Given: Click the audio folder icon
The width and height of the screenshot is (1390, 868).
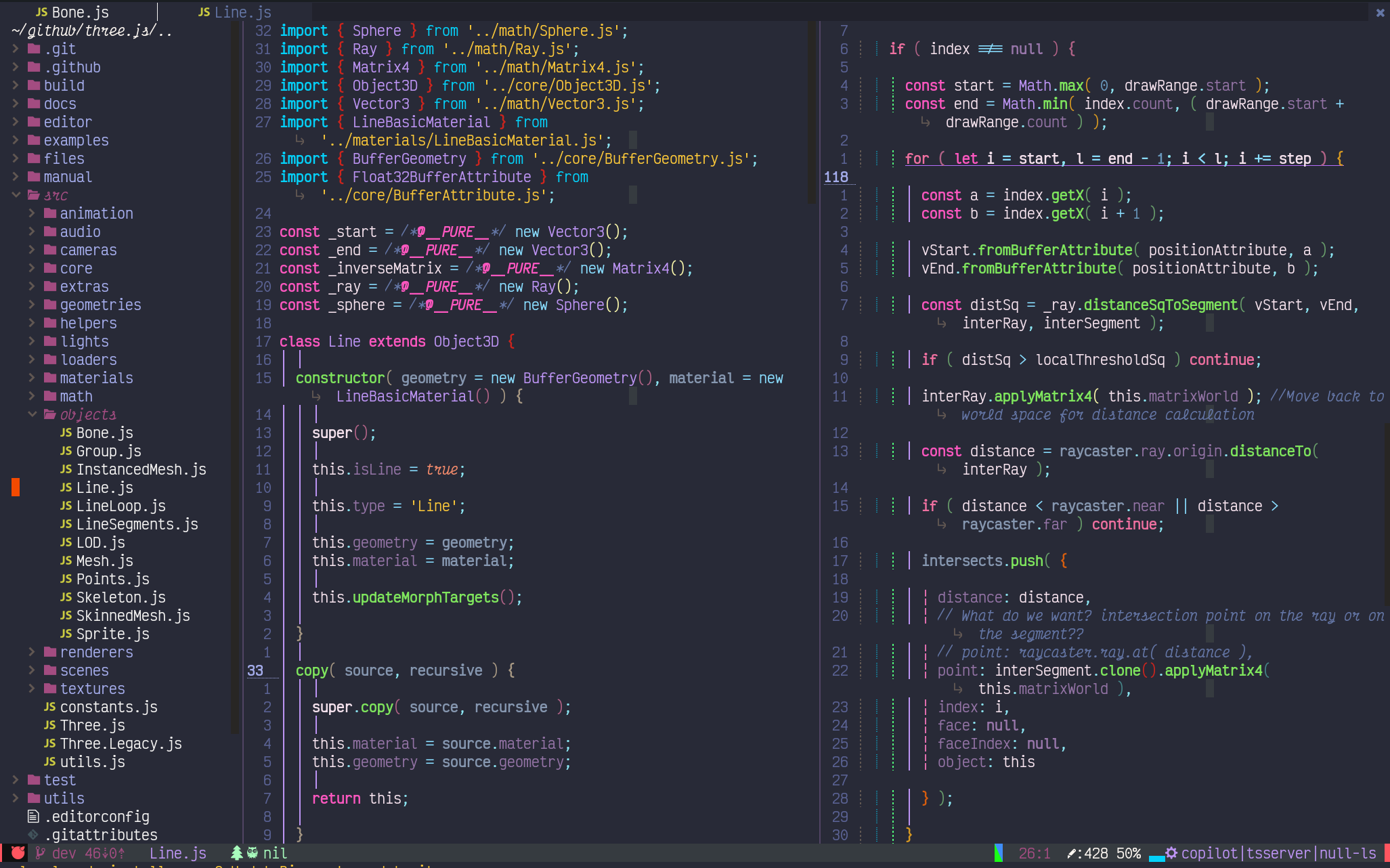Looking at the screenshot, I should 50,232.
